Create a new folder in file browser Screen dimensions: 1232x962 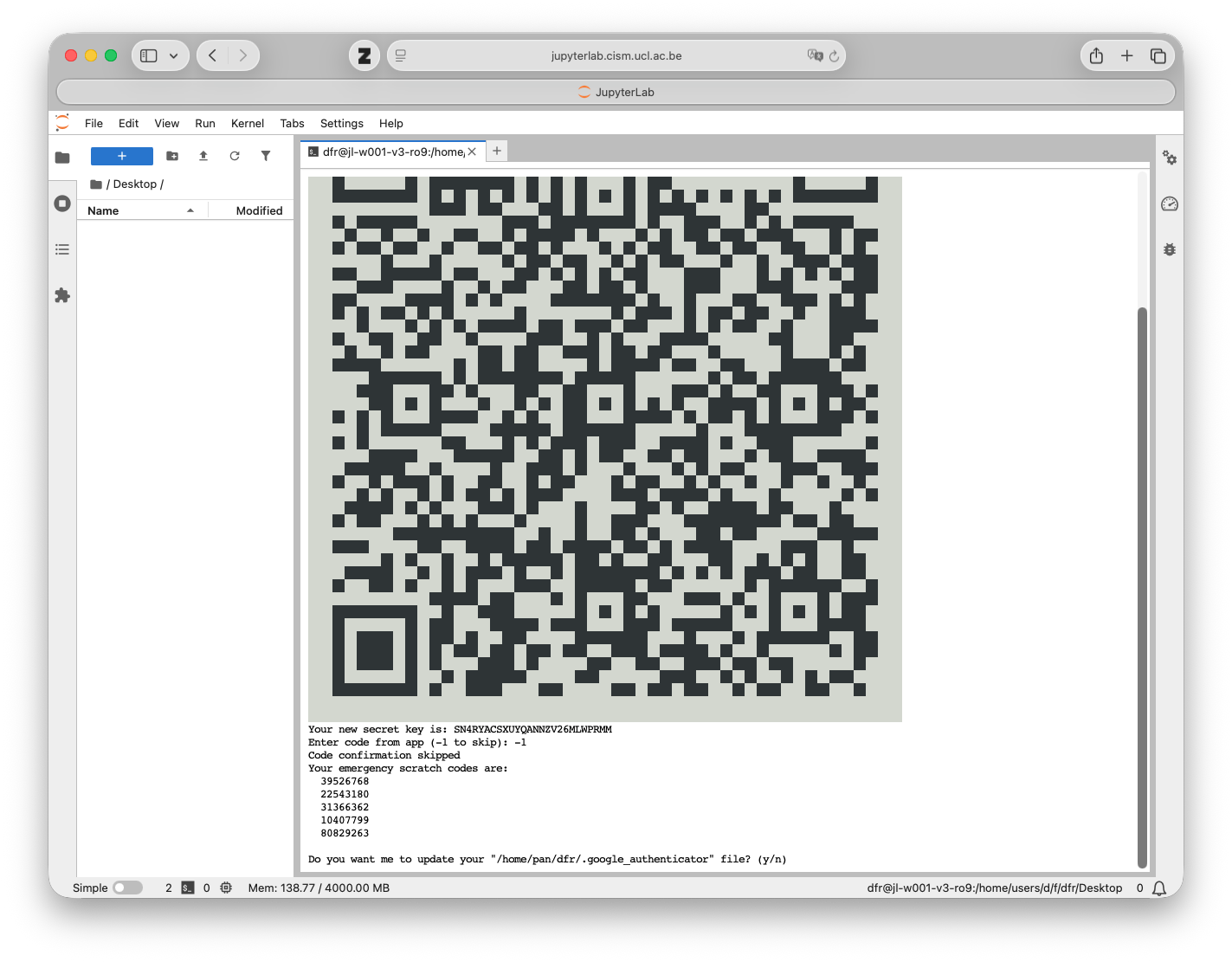click(172, 156)
